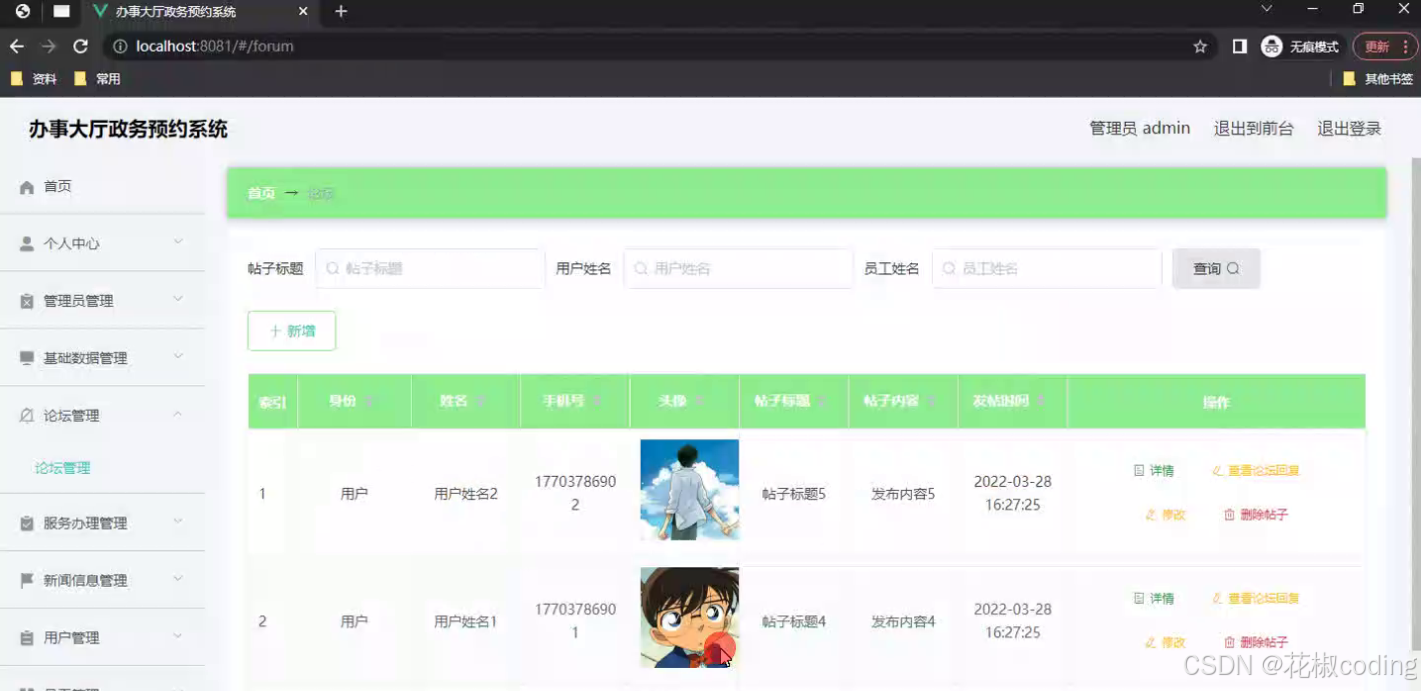The image size is (1421, 691).
Task: Click the 论坛管理 speech bubble icon
Action: pos(25,415)
